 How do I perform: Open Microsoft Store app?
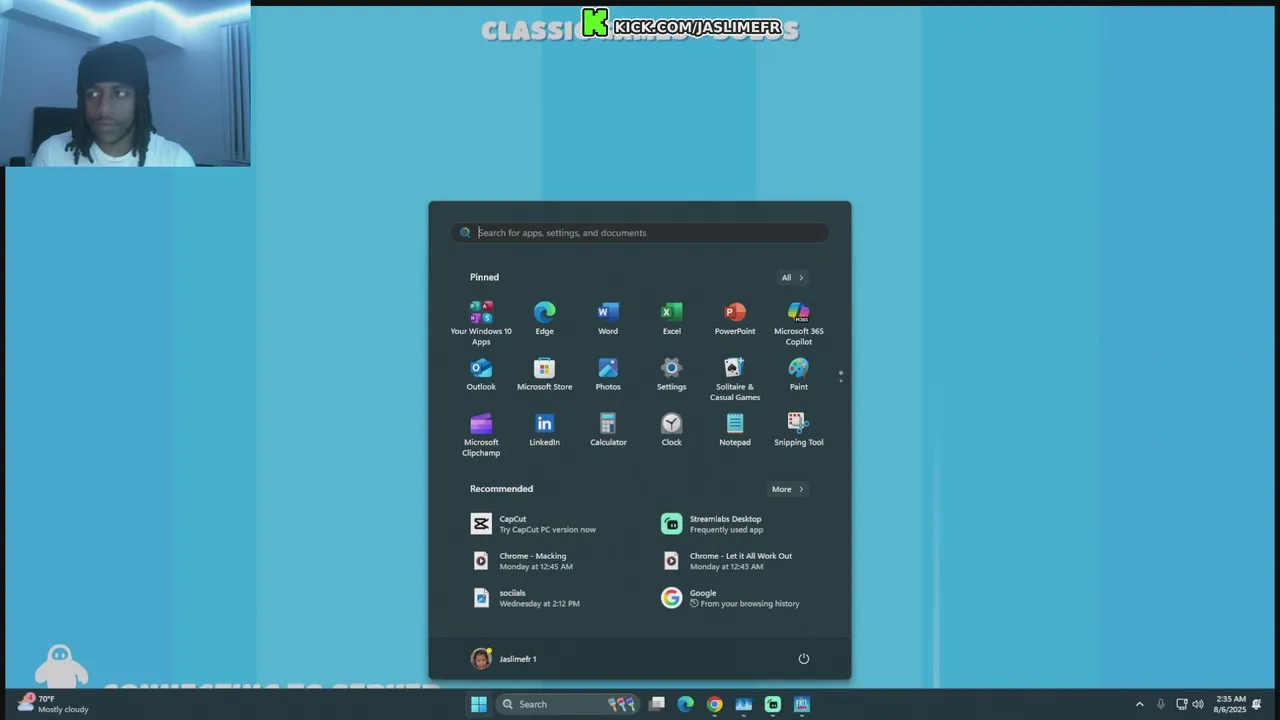(544, 375)
